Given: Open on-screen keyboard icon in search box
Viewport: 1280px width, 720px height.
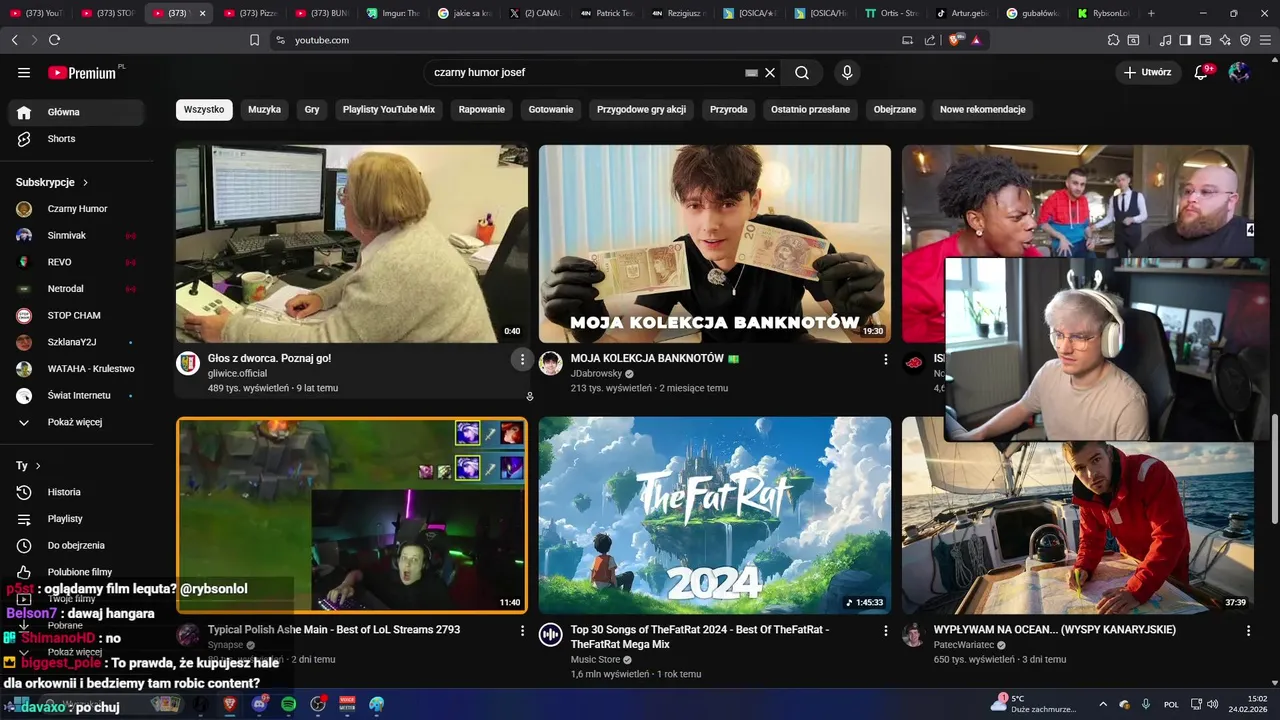Looking at the screenshot, I should (751, 73).
